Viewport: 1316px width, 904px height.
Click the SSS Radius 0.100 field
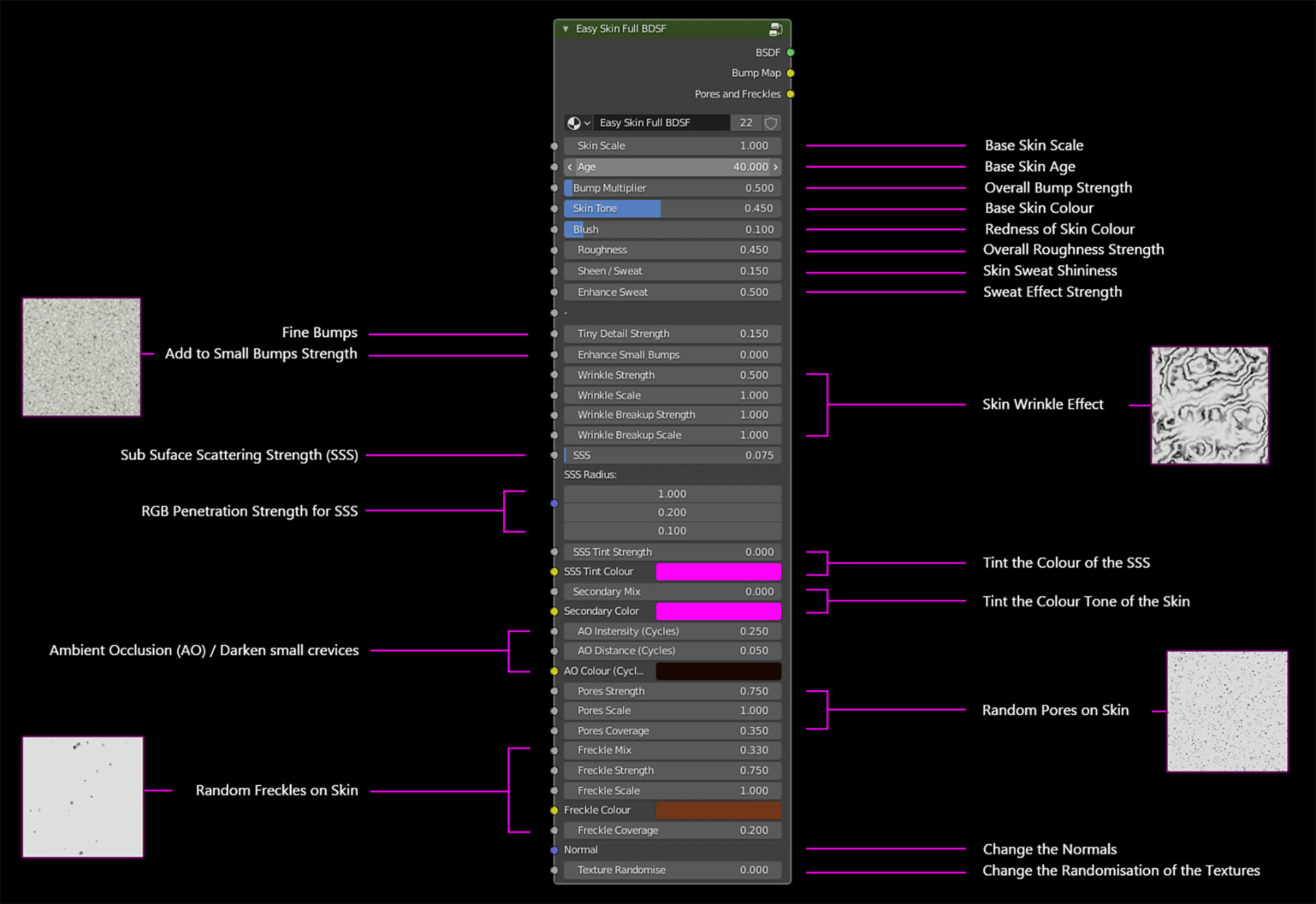click(672, 531)
